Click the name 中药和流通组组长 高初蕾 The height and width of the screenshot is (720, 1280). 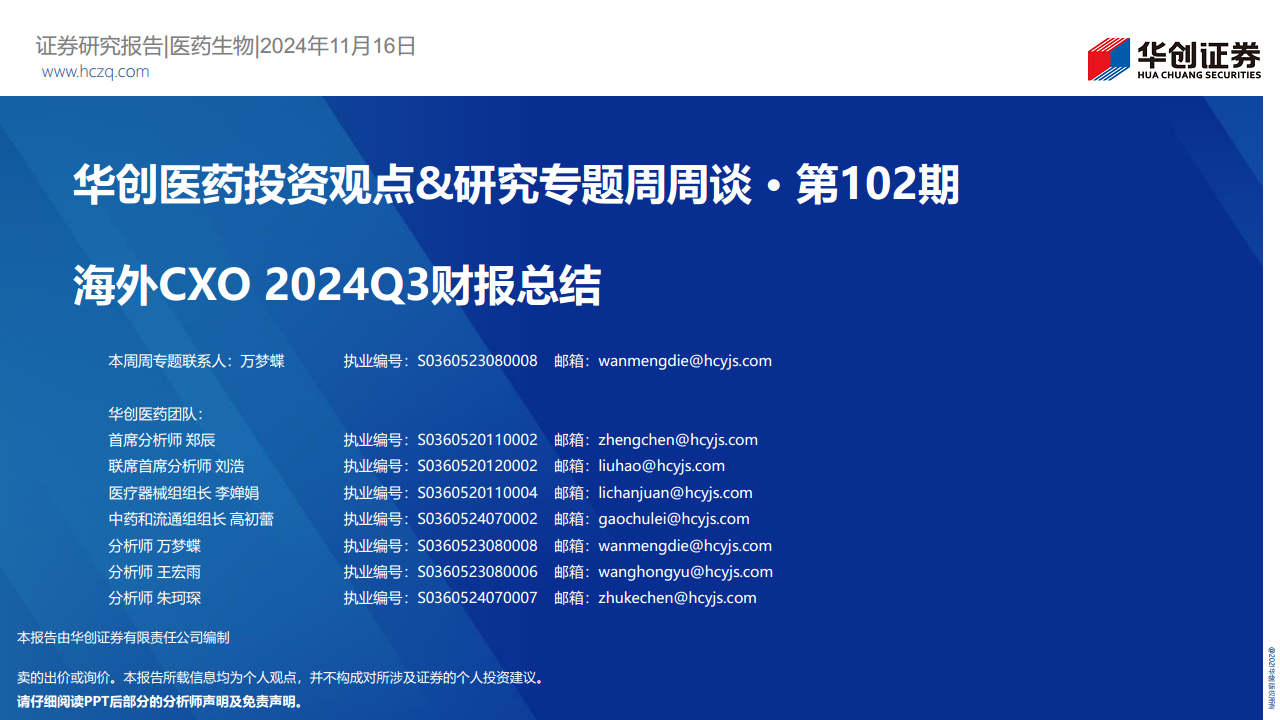coord(191,519)
